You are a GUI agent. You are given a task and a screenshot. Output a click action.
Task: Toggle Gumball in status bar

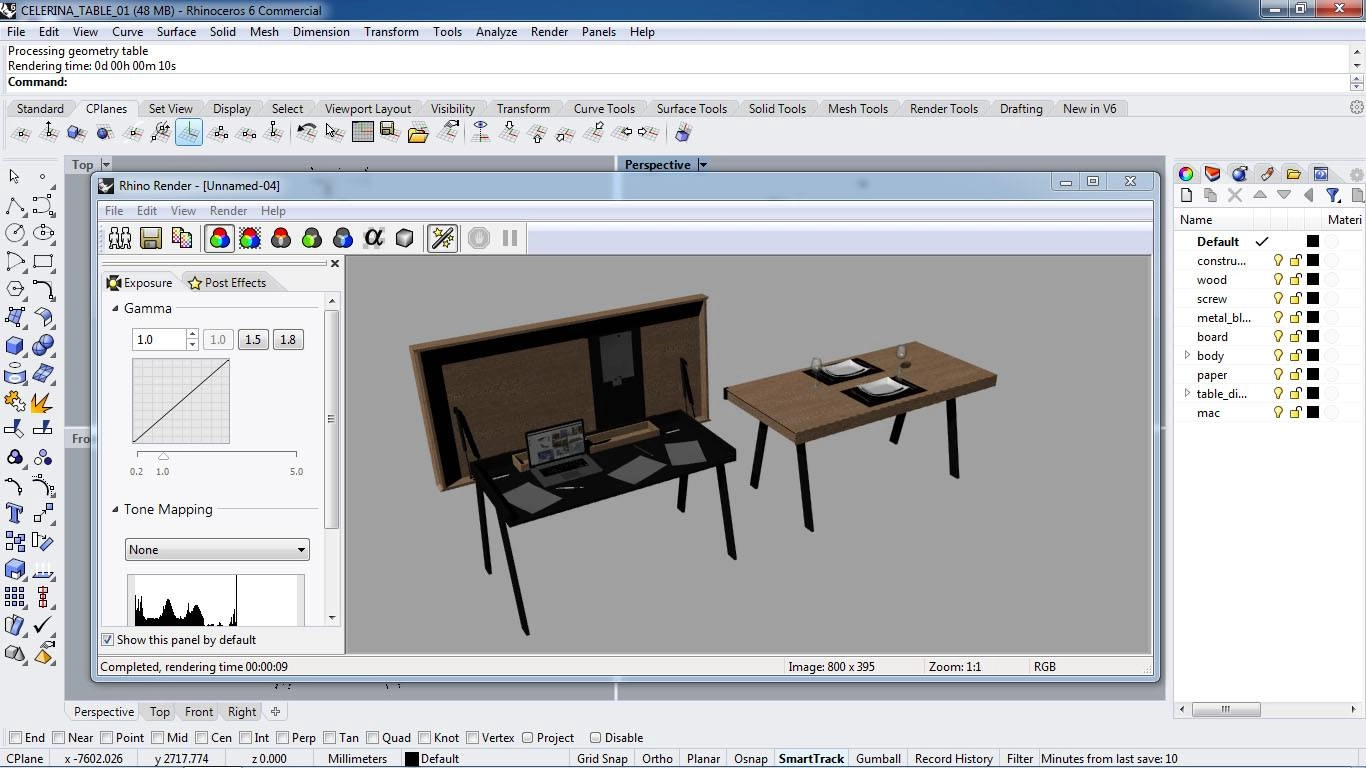click(x=878, y=759)
